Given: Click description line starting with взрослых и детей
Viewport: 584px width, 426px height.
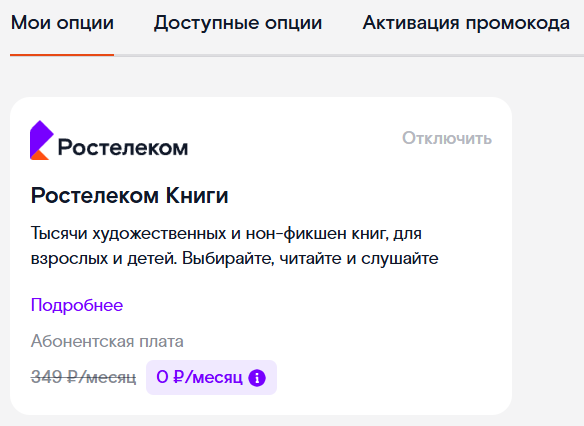Looking at the screenshot, I should 234,258.
